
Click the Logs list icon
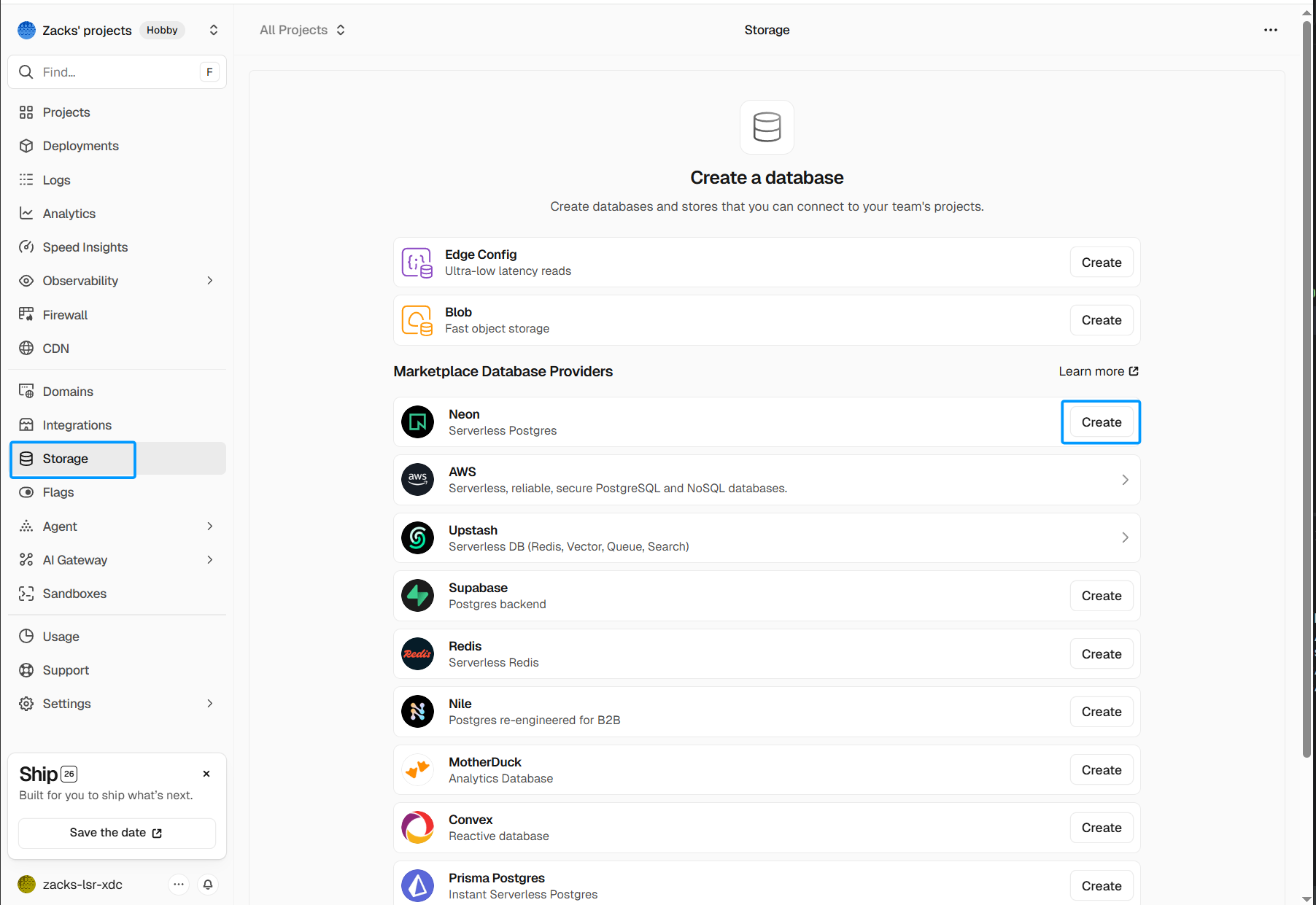26,179
